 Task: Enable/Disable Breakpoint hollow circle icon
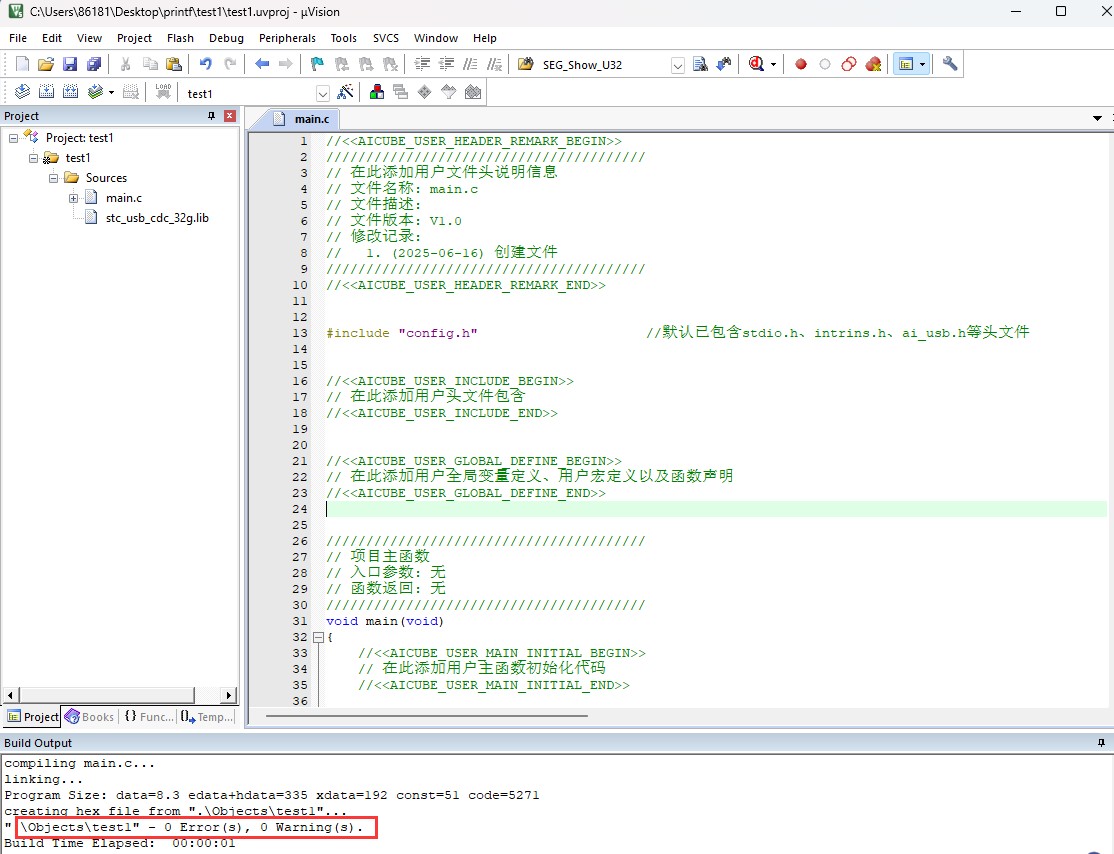tap(825, 65)
